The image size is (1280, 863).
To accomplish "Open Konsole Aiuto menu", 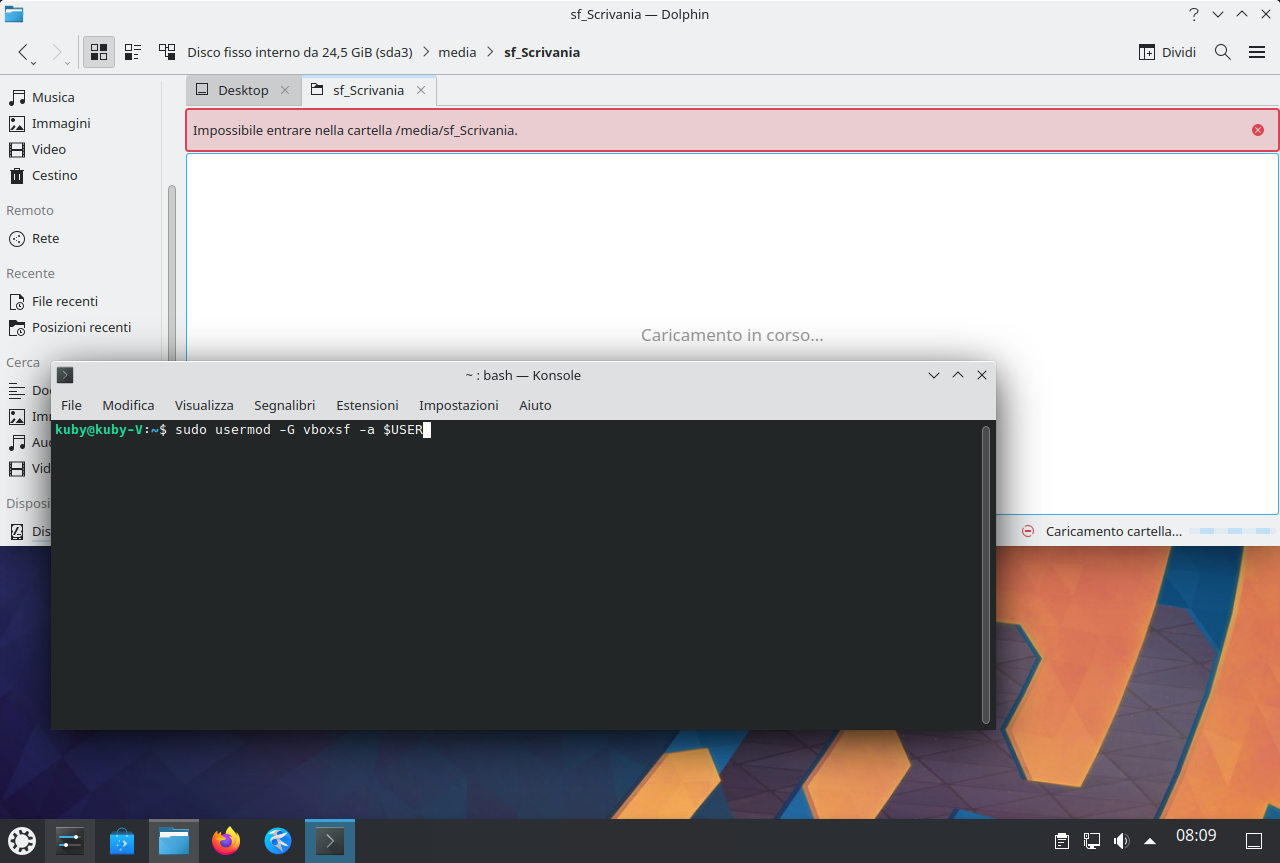I will point(535,405).
